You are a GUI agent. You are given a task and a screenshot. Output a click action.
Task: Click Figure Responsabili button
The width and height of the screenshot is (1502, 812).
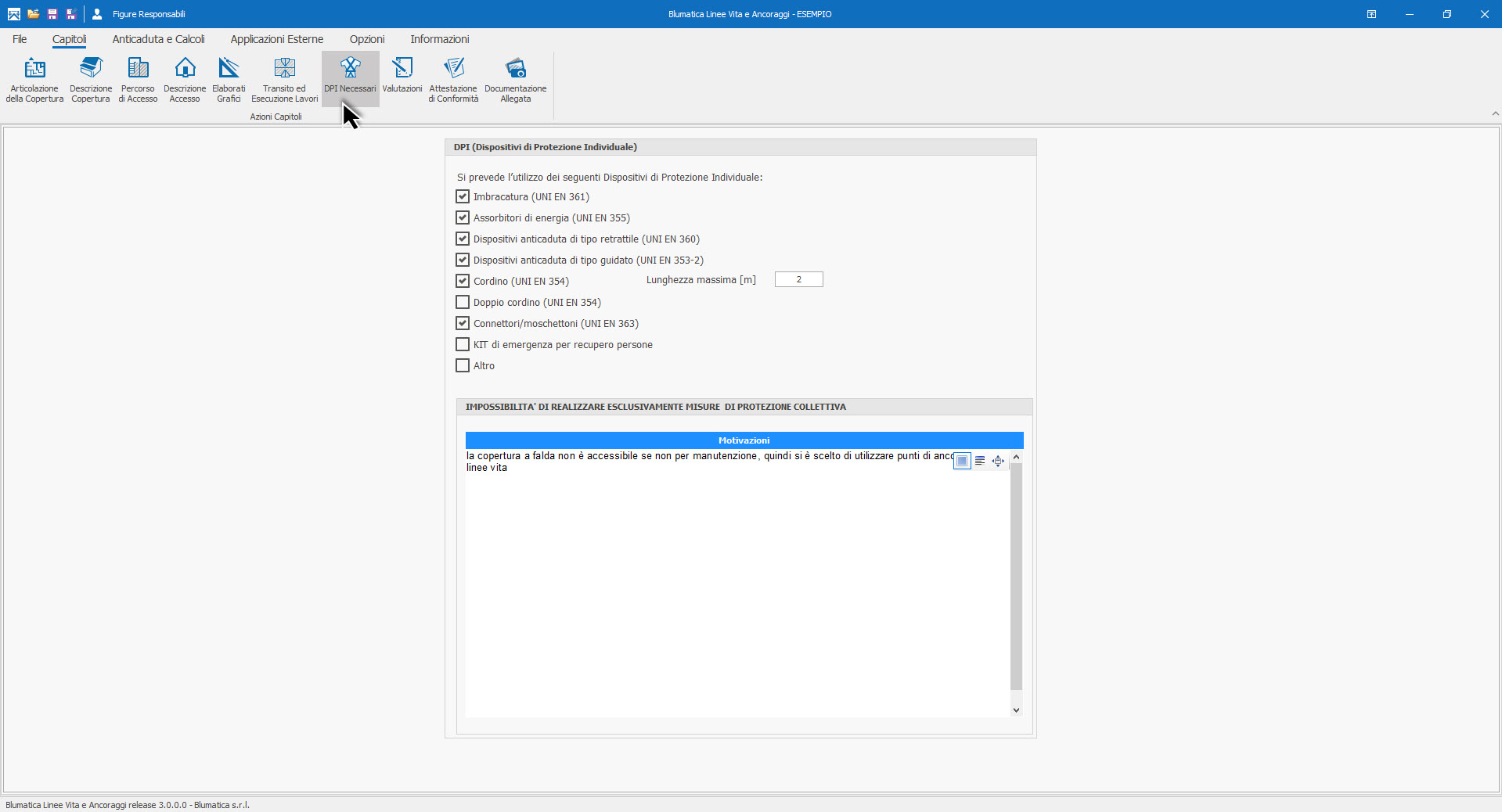click(x=139, y=14)
